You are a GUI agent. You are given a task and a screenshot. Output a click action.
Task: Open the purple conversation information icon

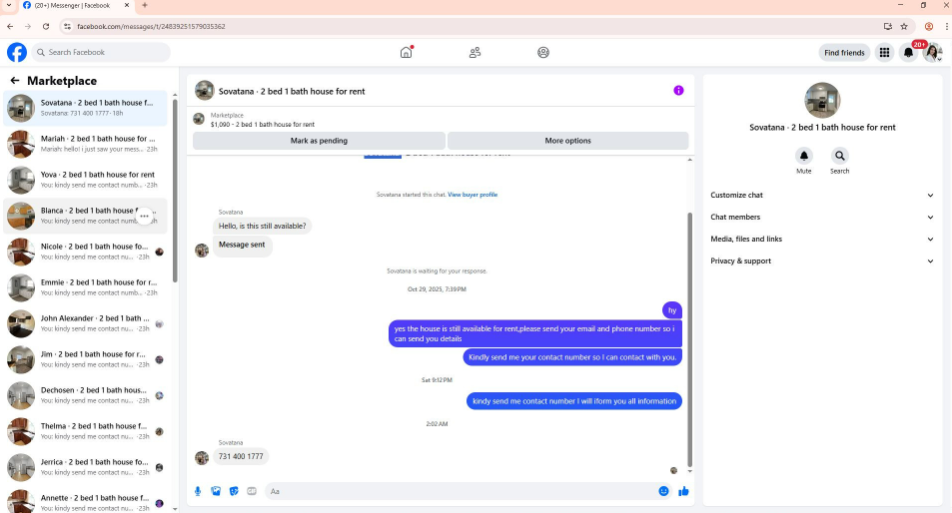[679, 90]
